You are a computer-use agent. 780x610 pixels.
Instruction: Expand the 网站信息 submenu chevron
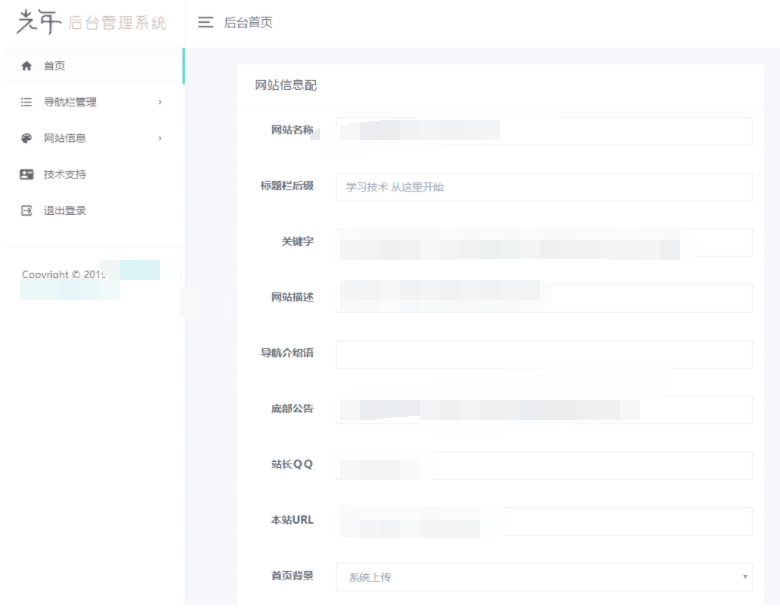(x=160, y=138)
